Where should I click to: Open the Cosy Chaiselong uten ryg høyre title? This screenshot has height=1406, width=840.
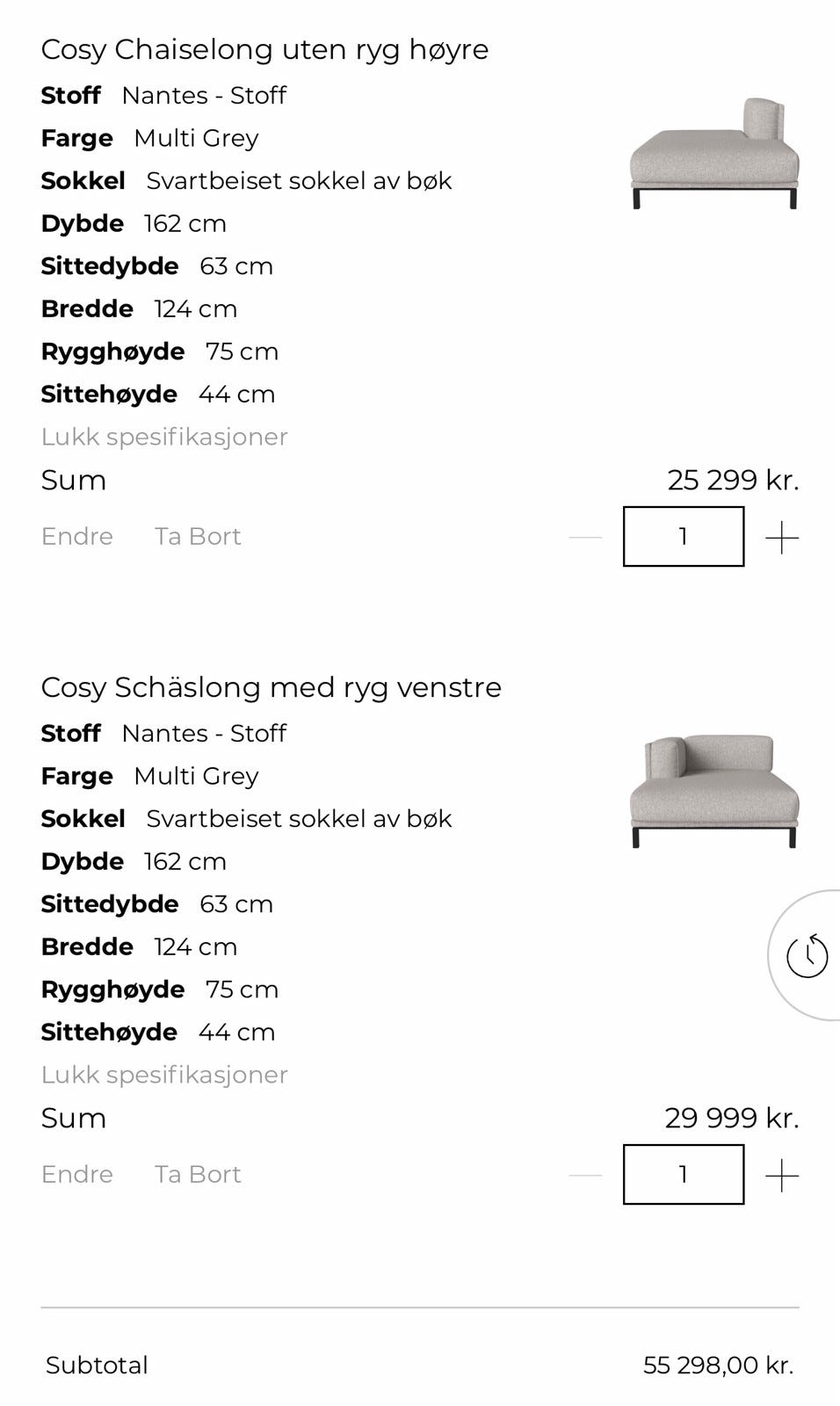(x=265, y=49)
